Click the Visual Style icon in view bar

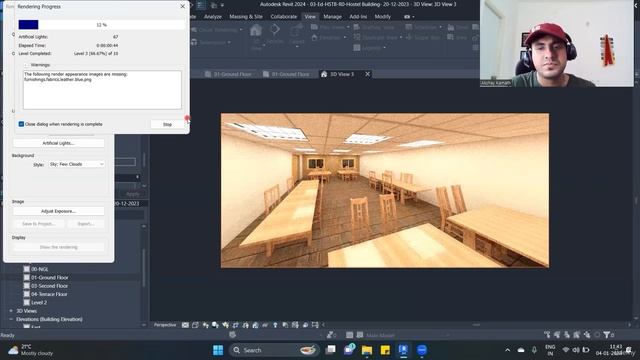pos(196,325)
